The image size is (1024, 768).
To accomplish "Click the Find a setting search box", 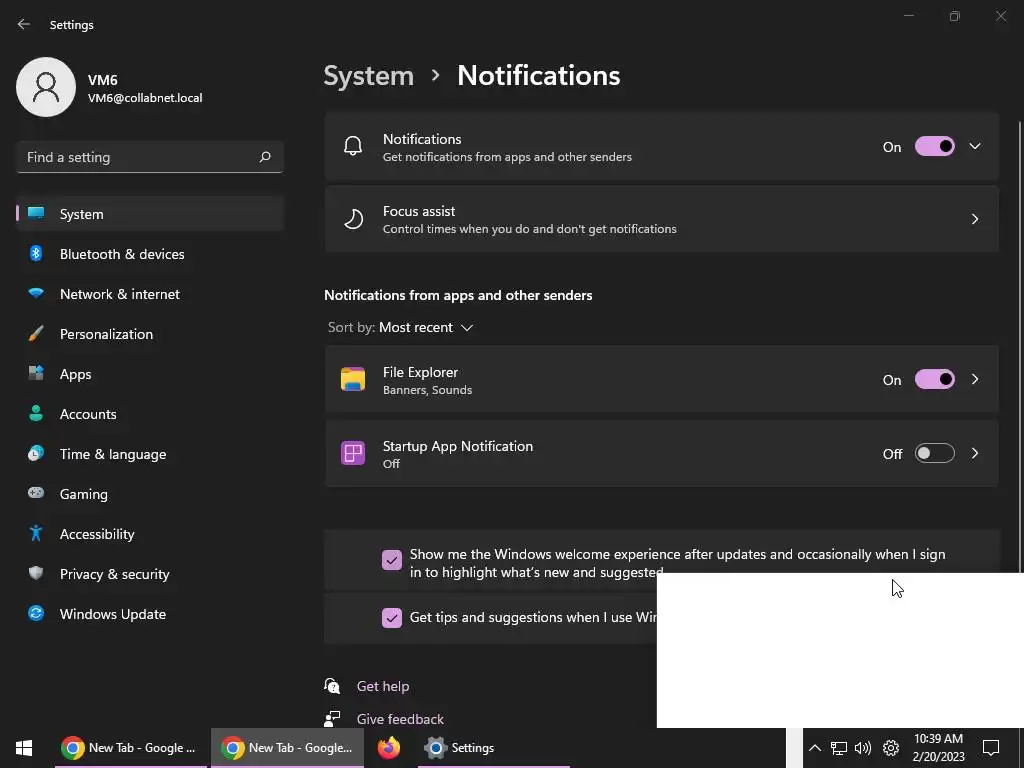I will 138,157.
